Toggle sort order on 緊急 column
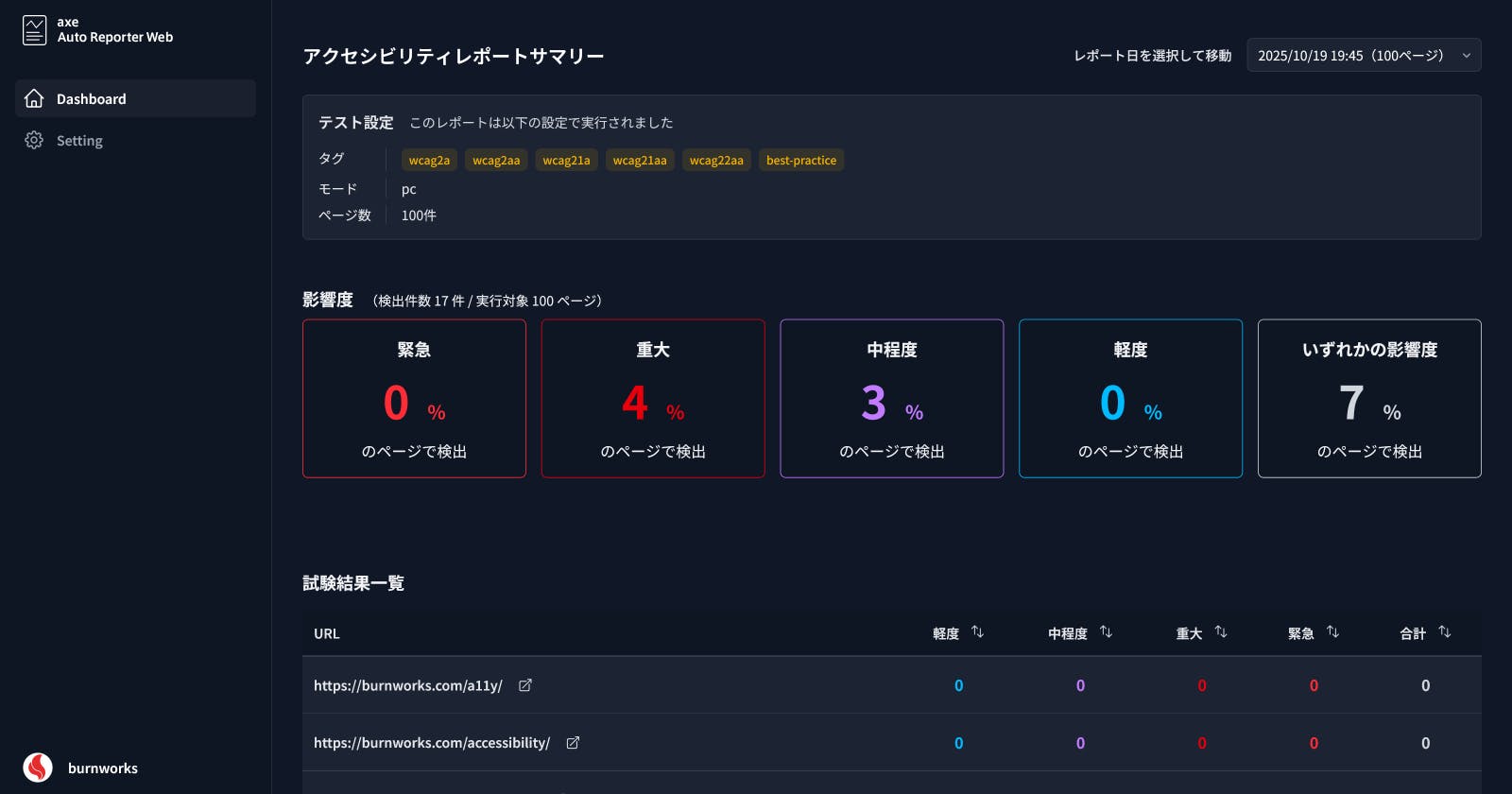Image resolution: width=1512 pixels, height=794 pixels. [x=1332, y=632]
